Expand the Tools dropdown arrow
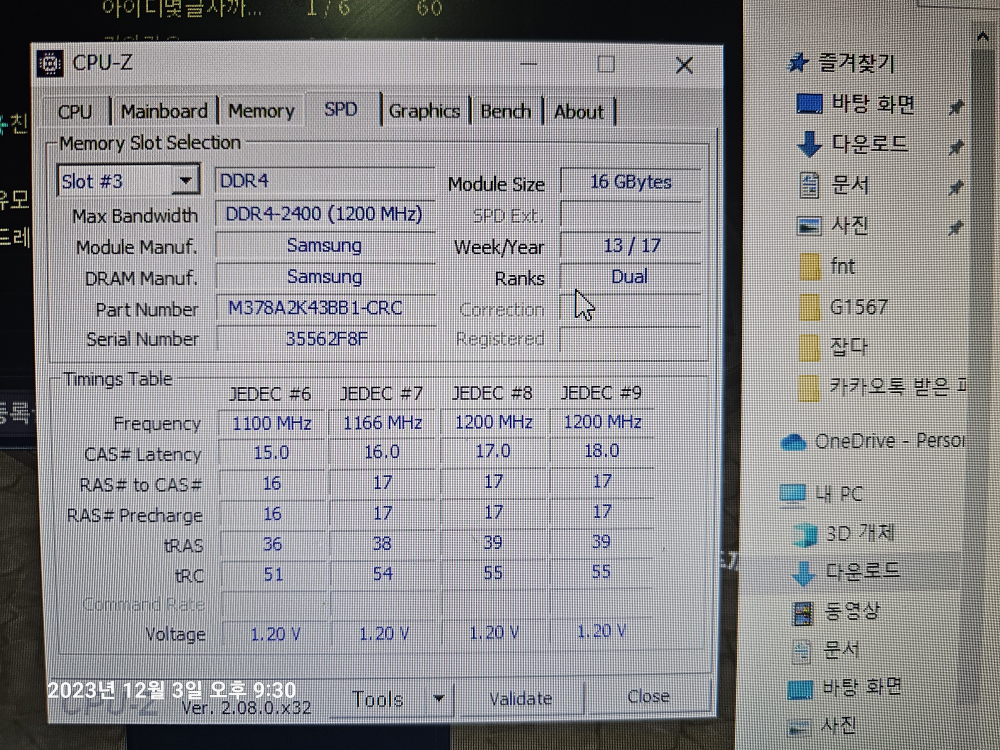The image size is (1000, 750). pyautogui.click(x=439, y=699)
